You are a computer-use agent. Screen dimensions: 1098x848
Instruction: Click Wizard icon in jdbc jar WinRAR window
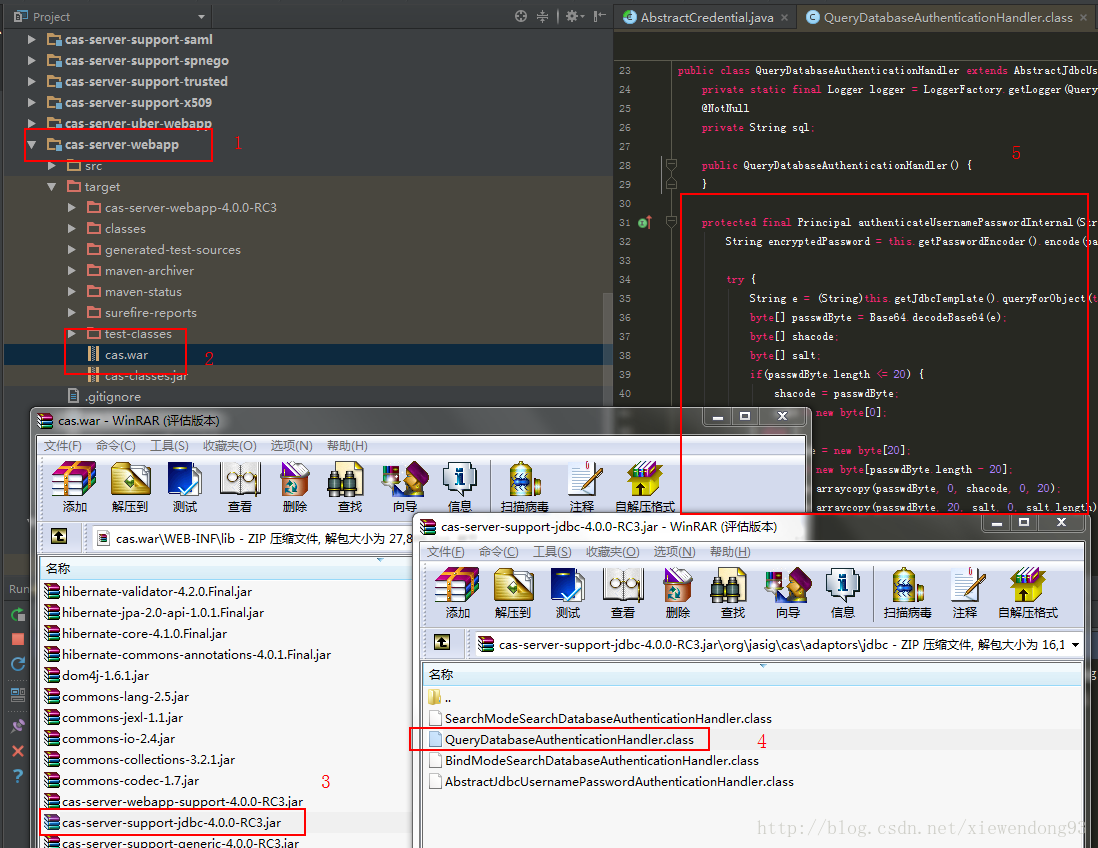788,585
